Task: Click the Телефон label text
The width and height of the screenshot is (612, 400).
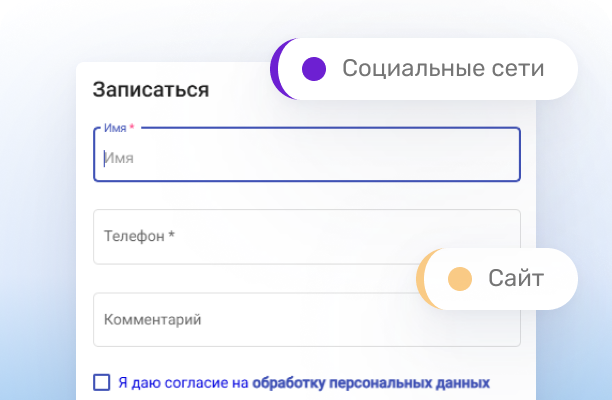Action: (x=134, y=237)
